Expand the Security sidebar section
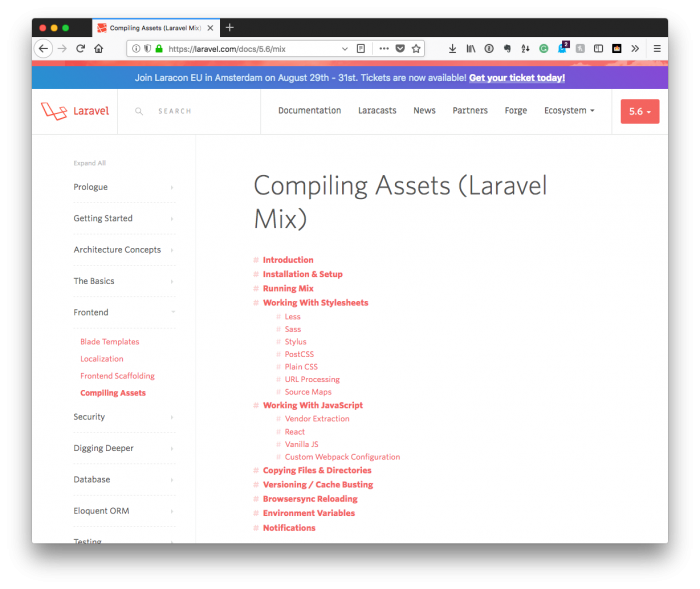700x589 pixels. pyautogui.click(x=124, y=417)
